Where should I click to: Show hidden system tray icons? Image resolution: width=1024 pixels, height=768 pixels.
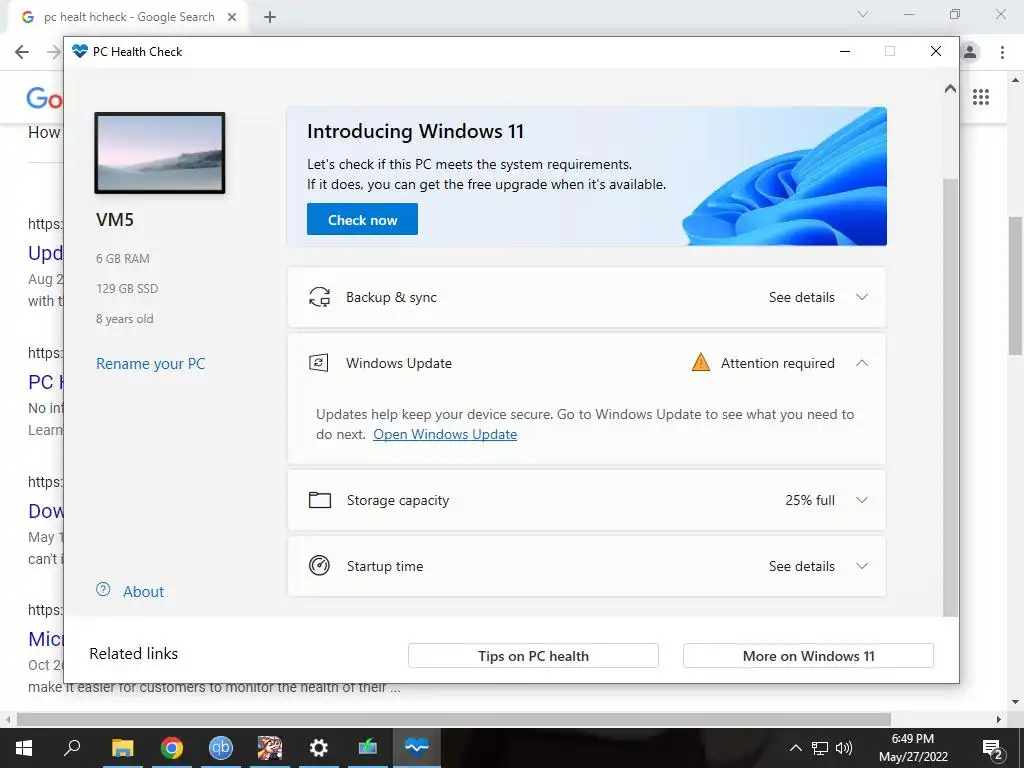point(795,748)
